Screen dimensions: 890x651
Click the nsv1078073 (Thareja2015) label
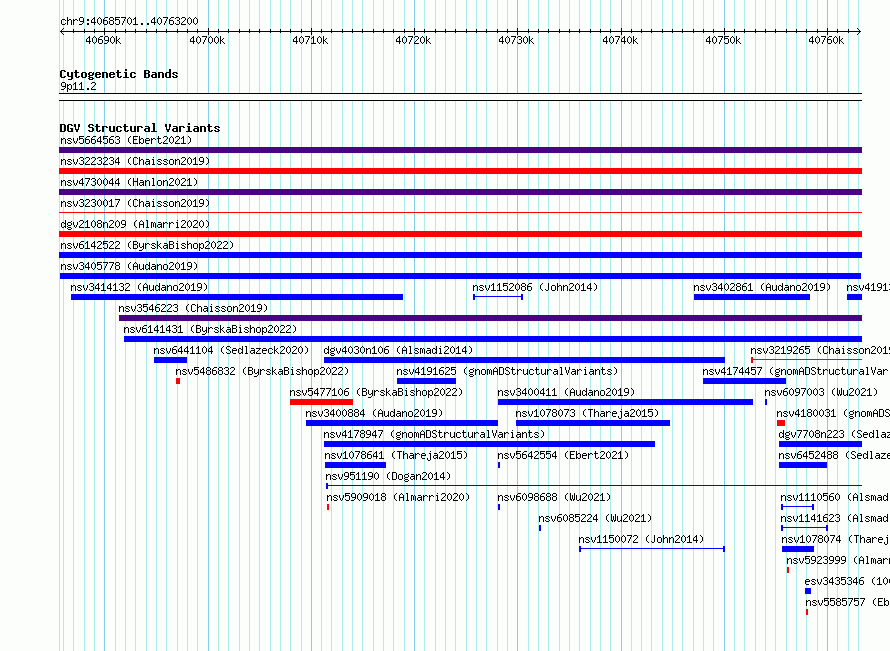[587, 413]
